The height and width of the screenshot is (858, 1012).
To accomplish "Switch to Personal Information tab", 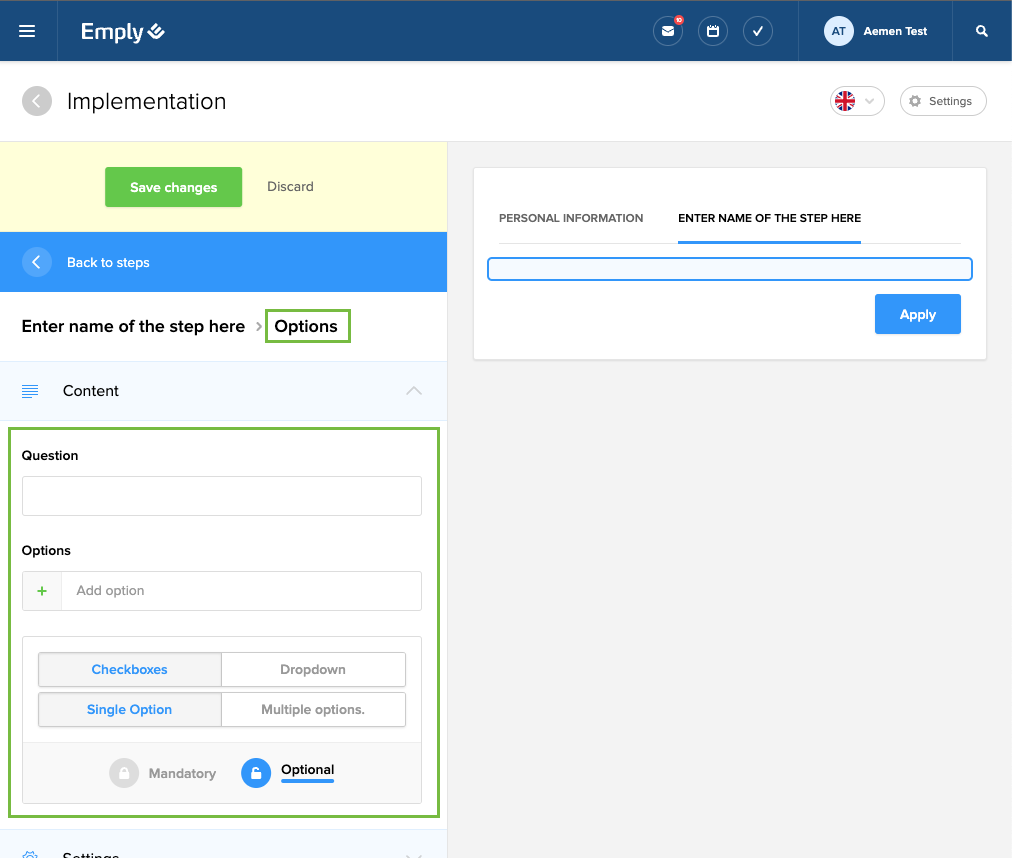I will 571,218.
